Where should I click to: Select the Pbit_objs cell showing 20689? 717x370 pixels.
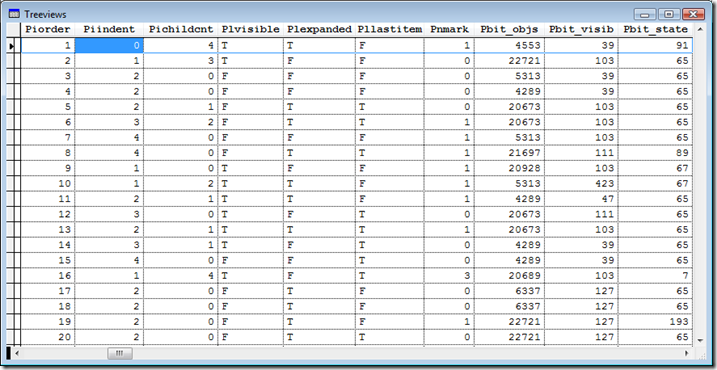pyautogui.click(x=509, y=275)
